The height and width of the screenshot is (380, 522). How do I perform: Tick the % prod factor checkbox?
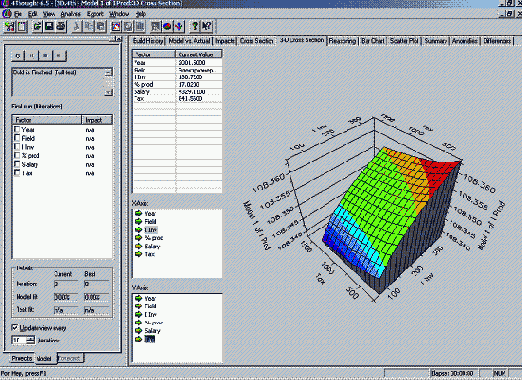pyautogui.click(x=17, y=155)
